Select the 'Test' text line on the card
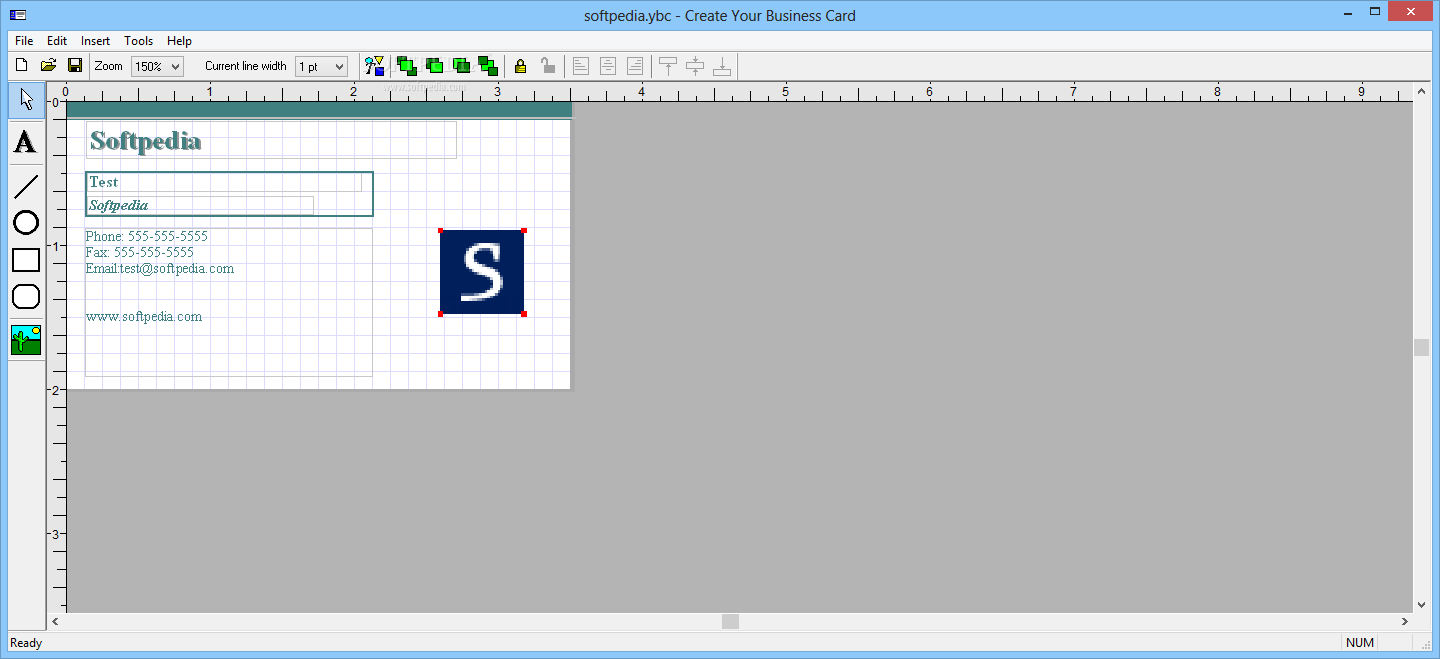 tap(104, 182)
